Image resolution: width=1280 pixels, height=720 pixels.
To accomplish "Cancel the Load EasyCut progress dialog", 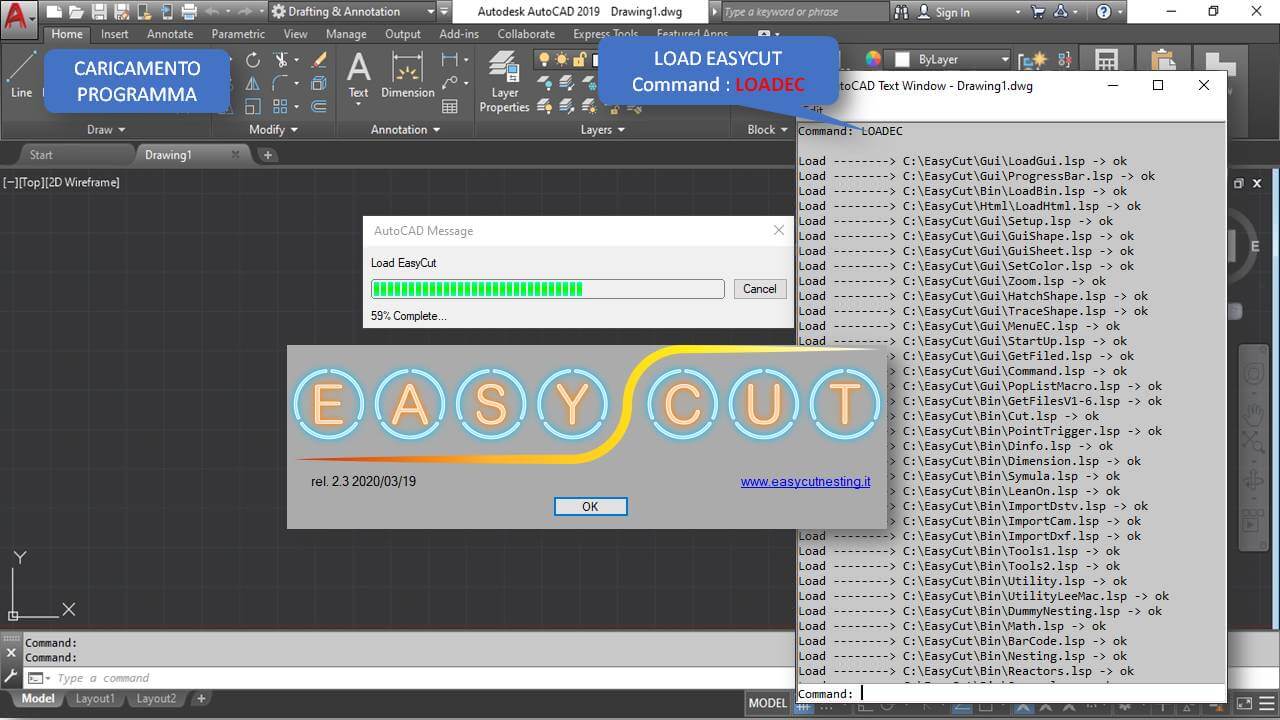I will 759,289.
